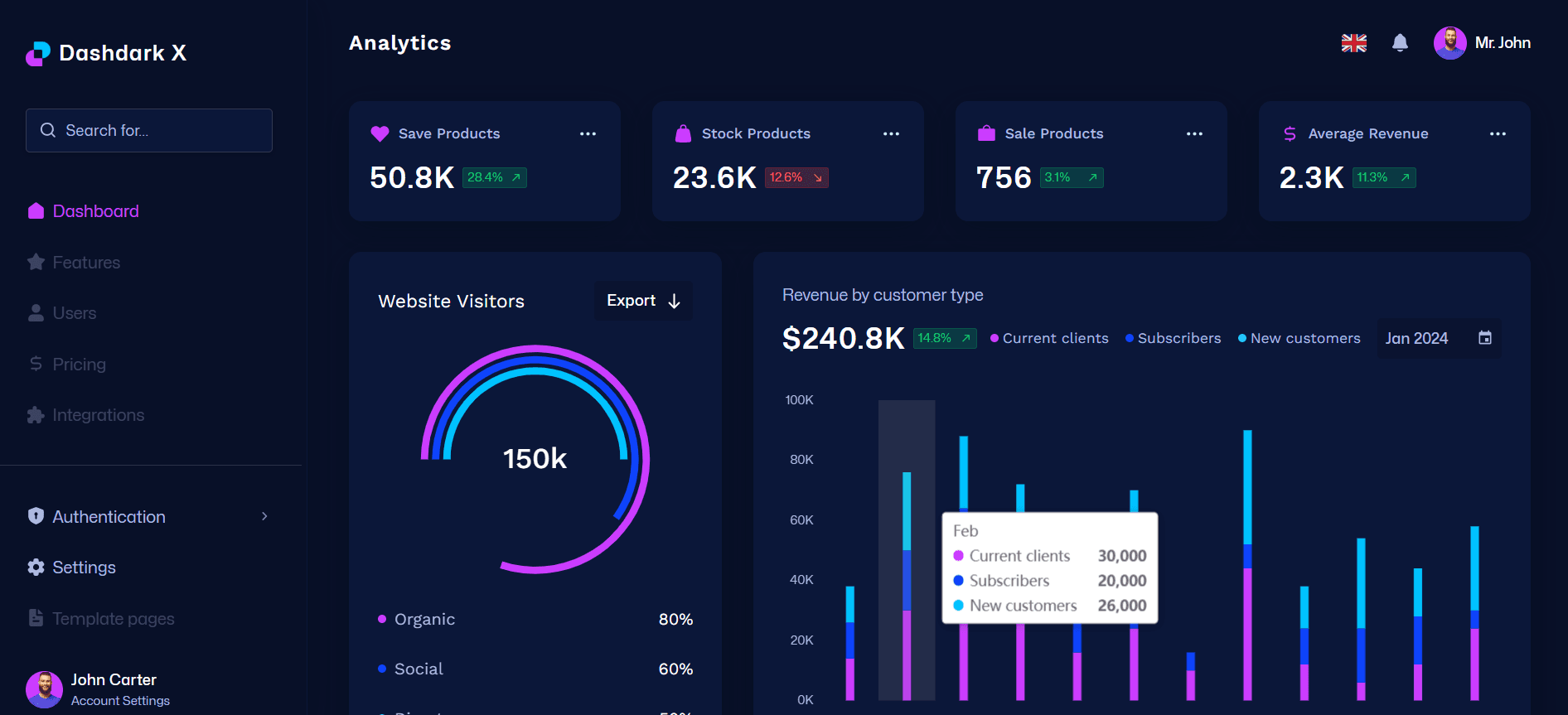Click the 28.4% growth badge
This screenshot has width=1568, height=715.
pyautogui.click(x=494, y=177)
